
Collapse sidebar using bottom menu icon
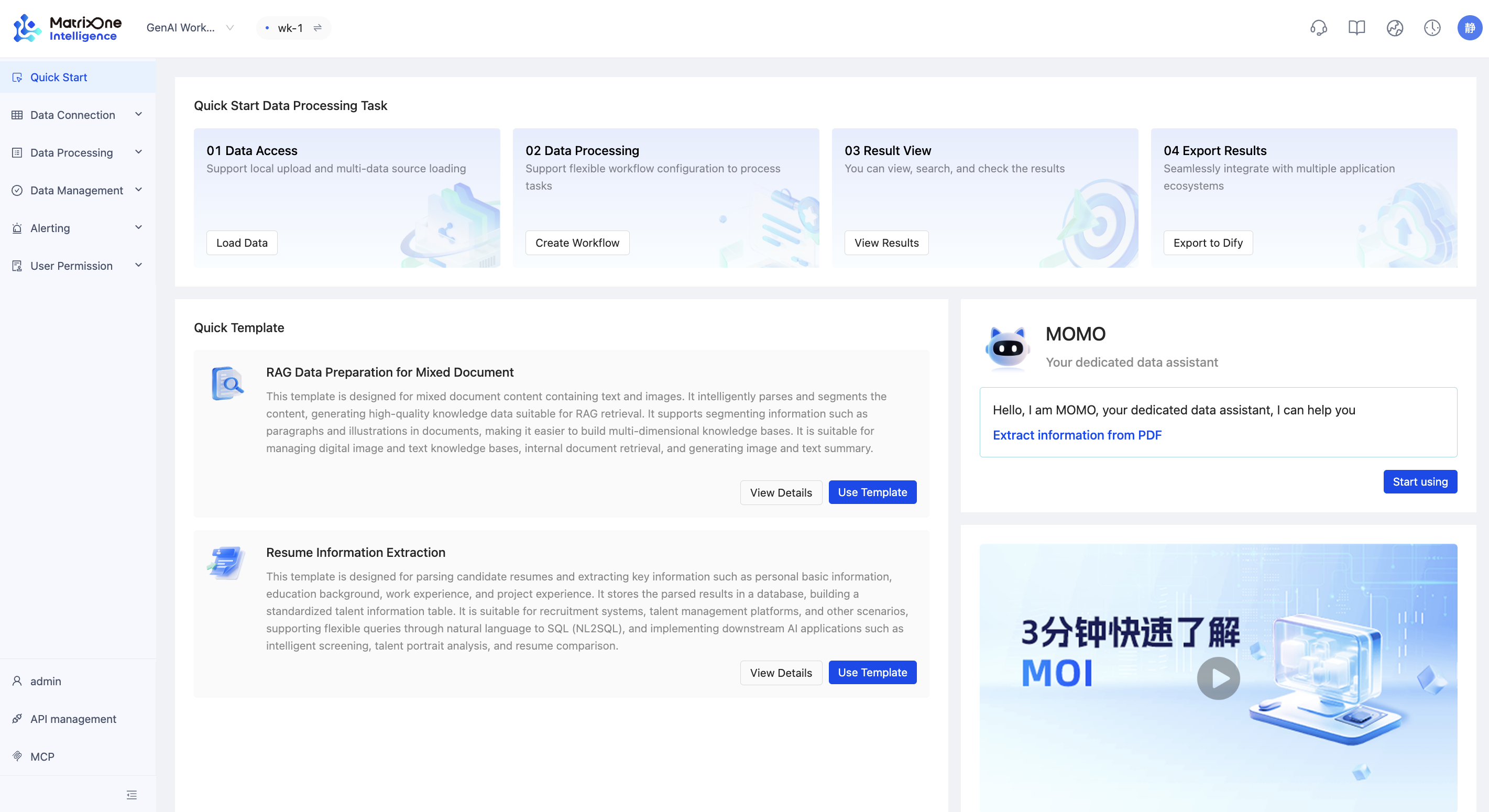[132, 795]
